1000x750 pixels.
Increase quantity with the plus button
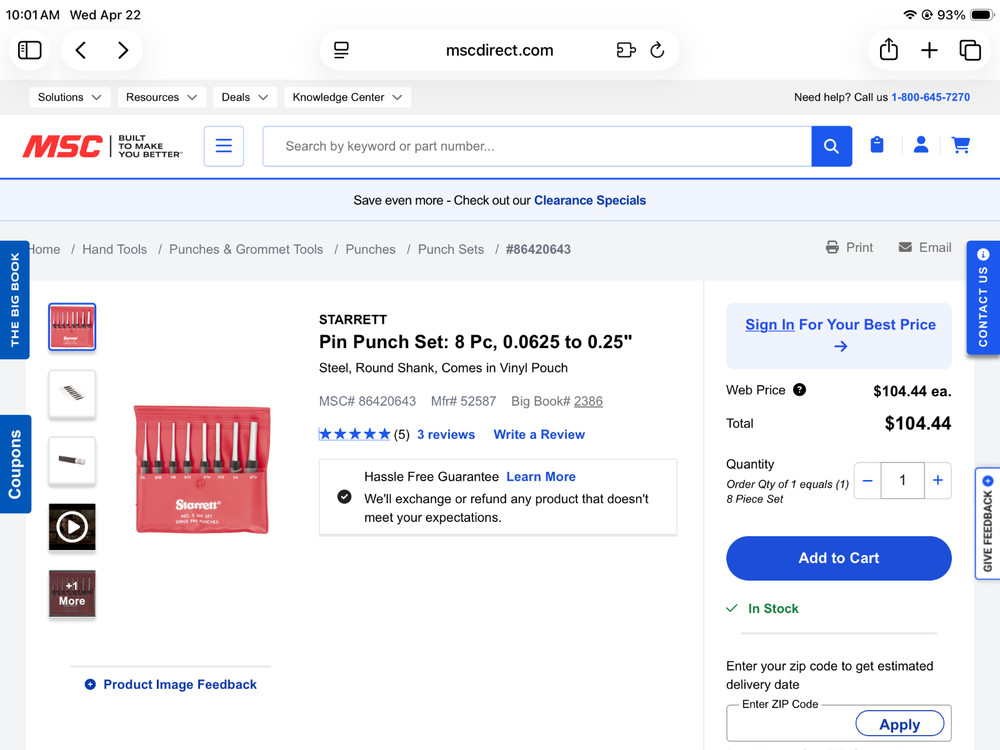pyautogui.click(x=937, y=481)
